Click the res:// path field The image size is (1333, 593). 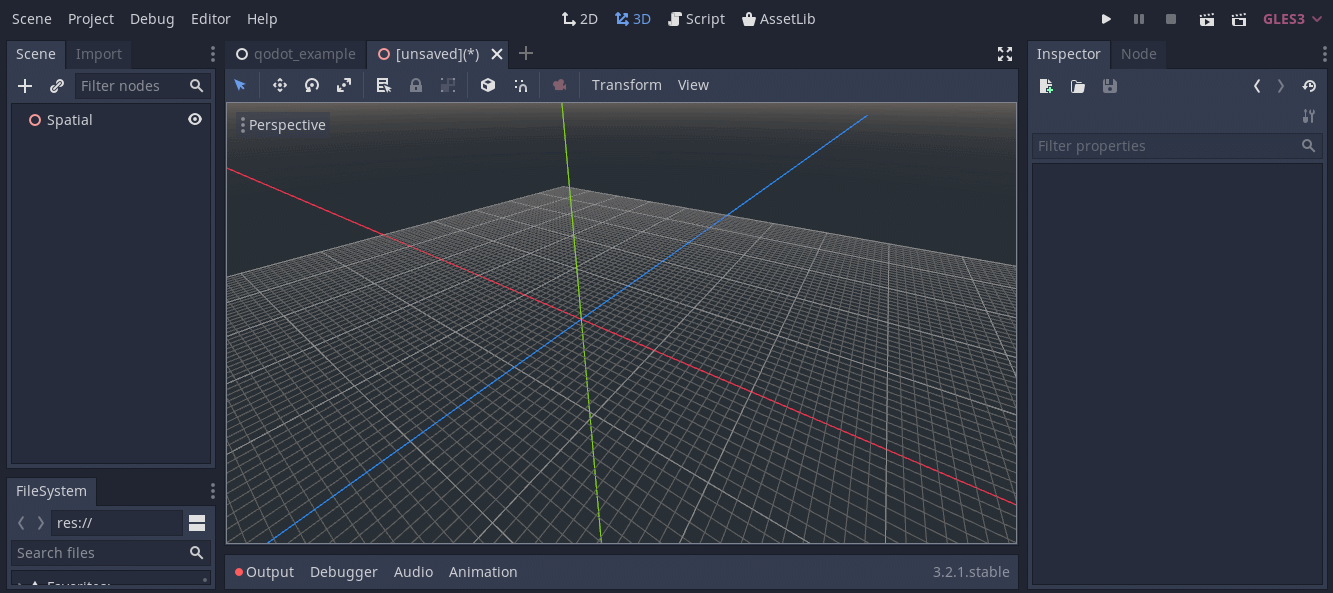click(x=117, y=523)
